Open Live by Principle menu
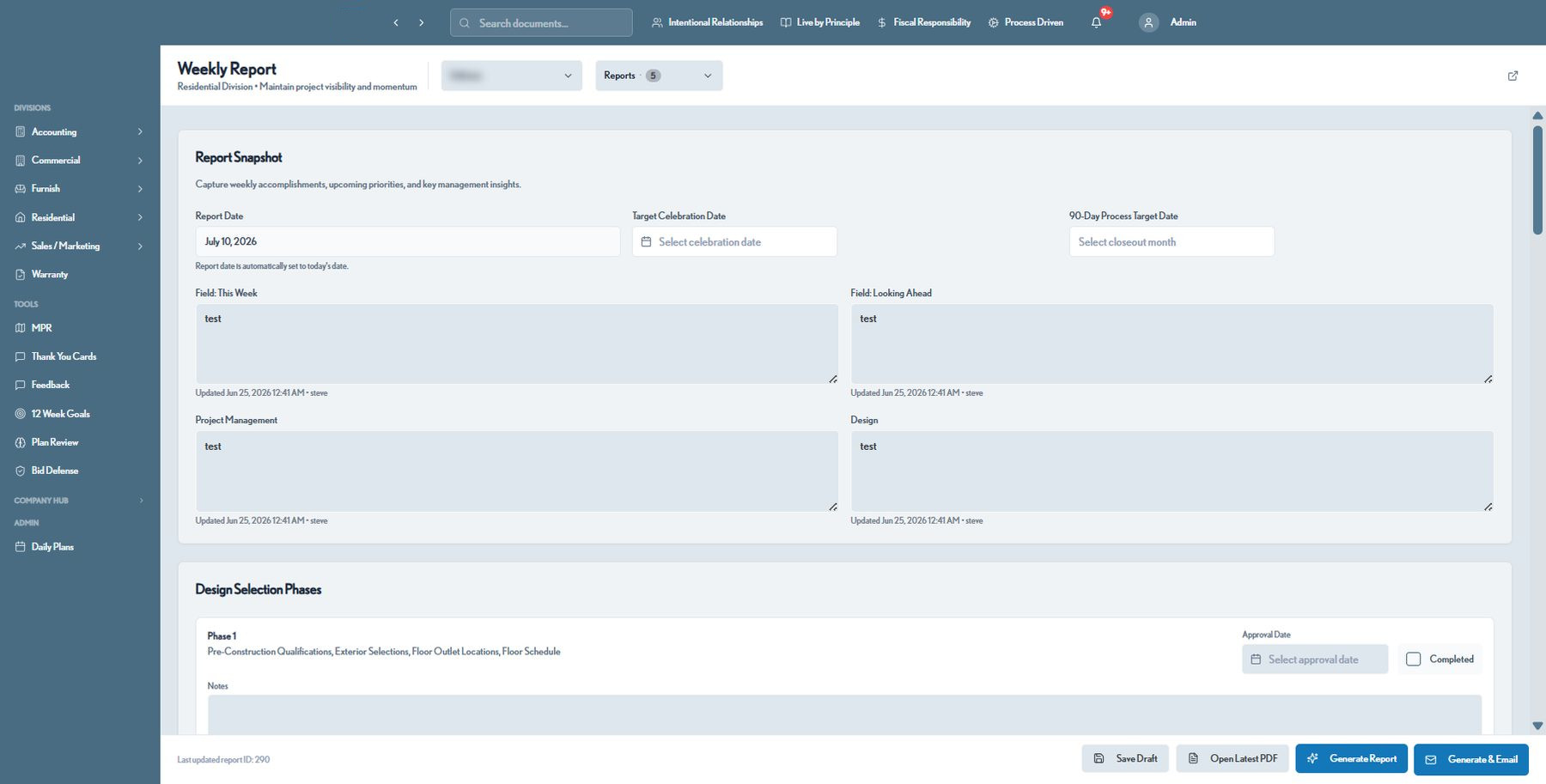The width and height of the screenshot is (1546, 784). click(x=820, y=22)
